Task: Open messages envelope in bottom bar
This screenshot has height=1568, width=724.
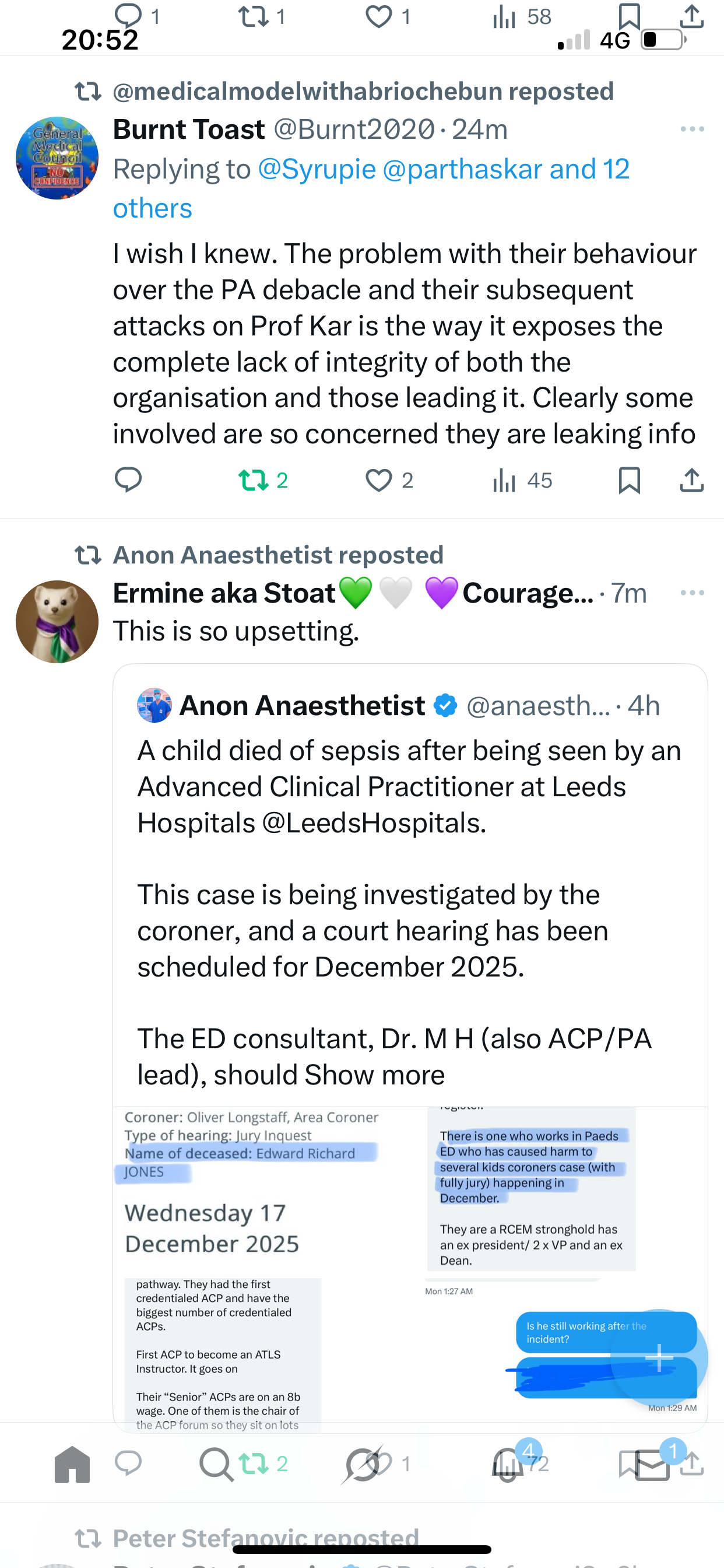Action: 652,1464
